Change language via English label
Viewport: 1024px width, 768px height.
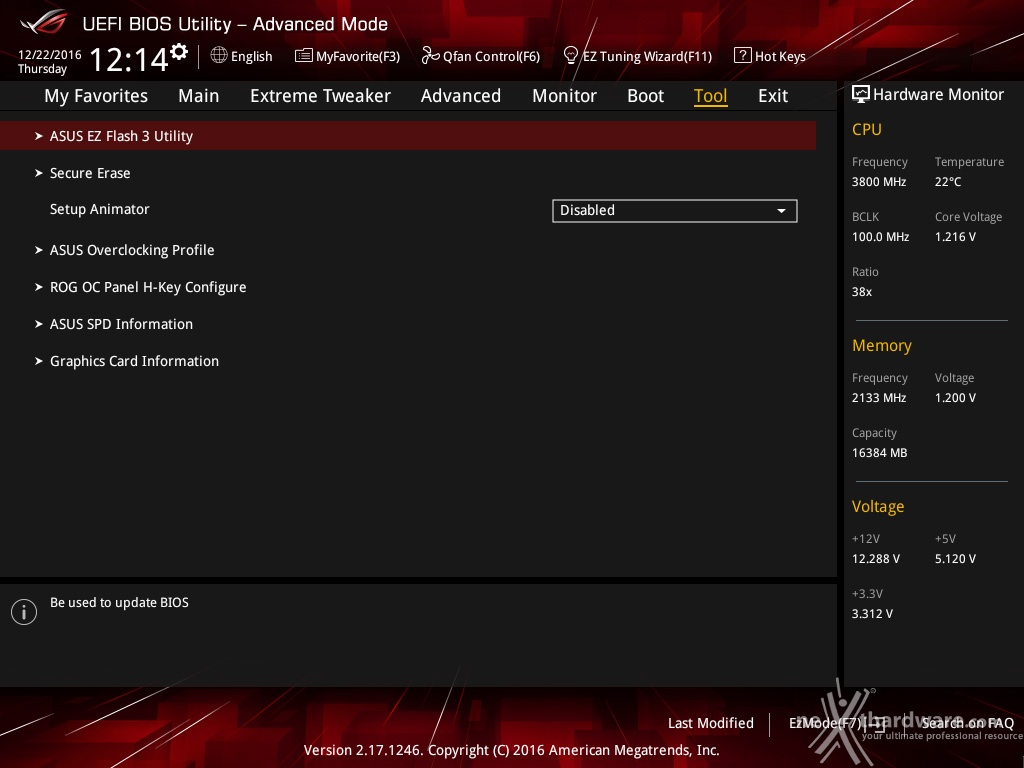click(251, 56)
